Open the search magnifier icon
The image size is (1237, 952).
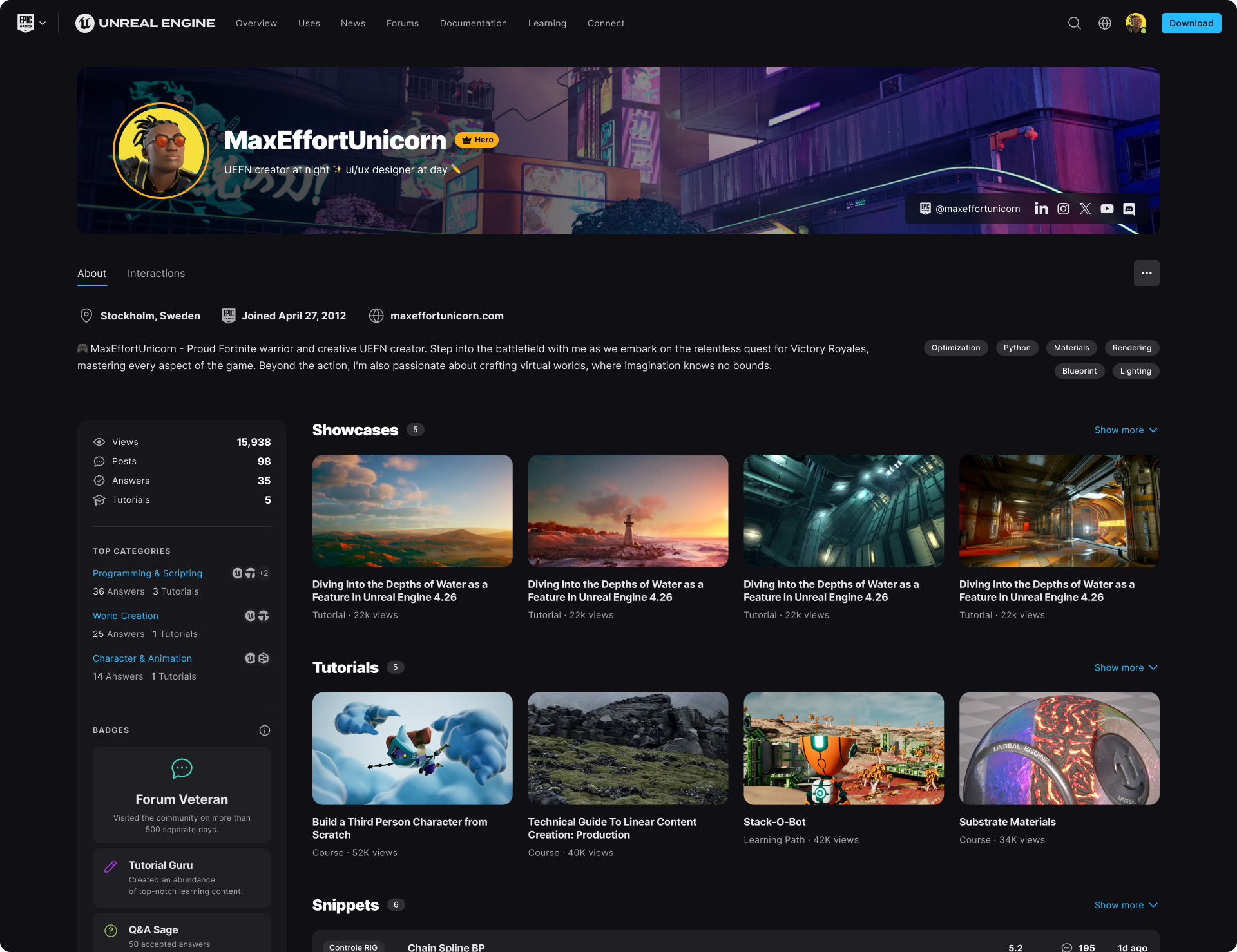[x=1074, y=23]
